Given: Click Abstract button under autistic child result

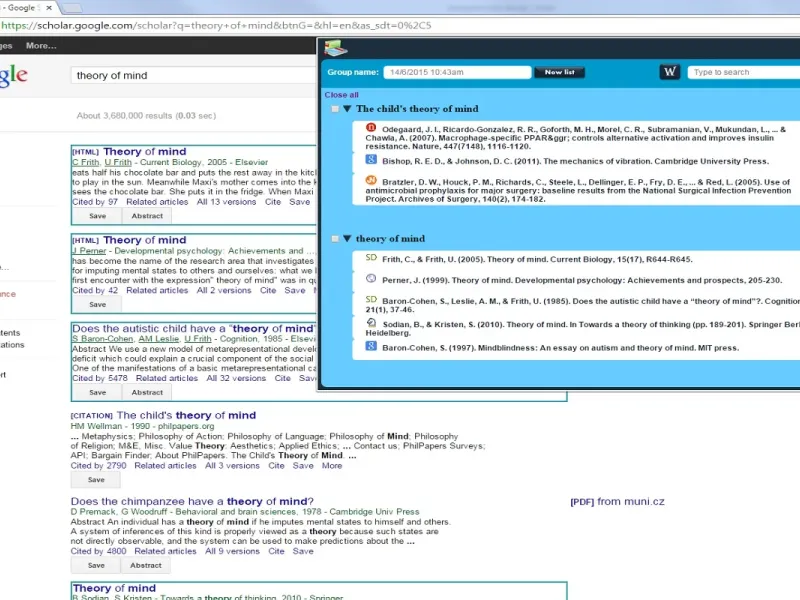Looking at the screenshot, I should (x=147, y=392).
